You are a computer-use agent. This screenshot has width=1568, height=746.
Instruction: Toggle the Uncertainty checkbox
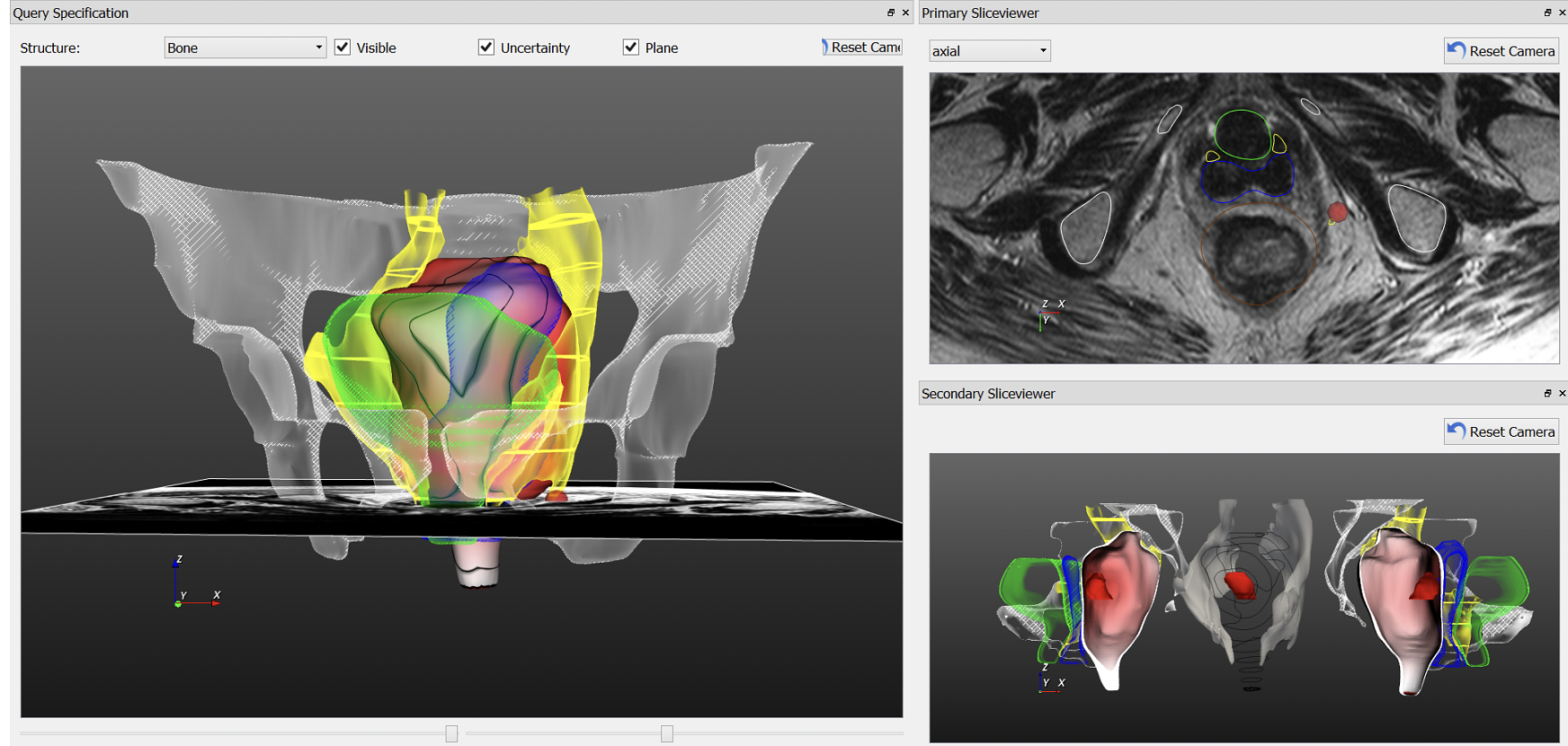pyautogui.click(x=486, y=48)
